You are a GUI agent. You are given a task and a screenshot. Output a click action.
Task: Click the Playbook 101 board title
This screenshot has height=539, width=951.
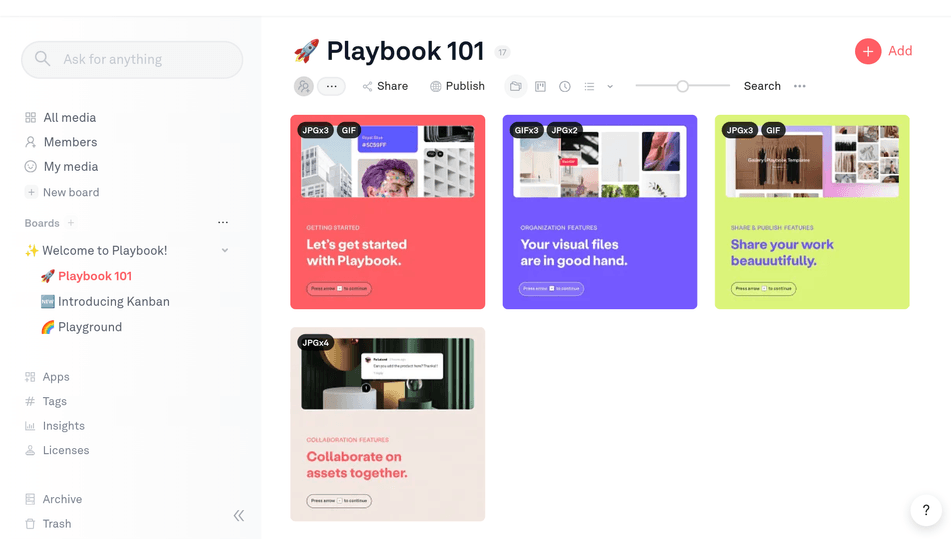(x=405, y=51)
